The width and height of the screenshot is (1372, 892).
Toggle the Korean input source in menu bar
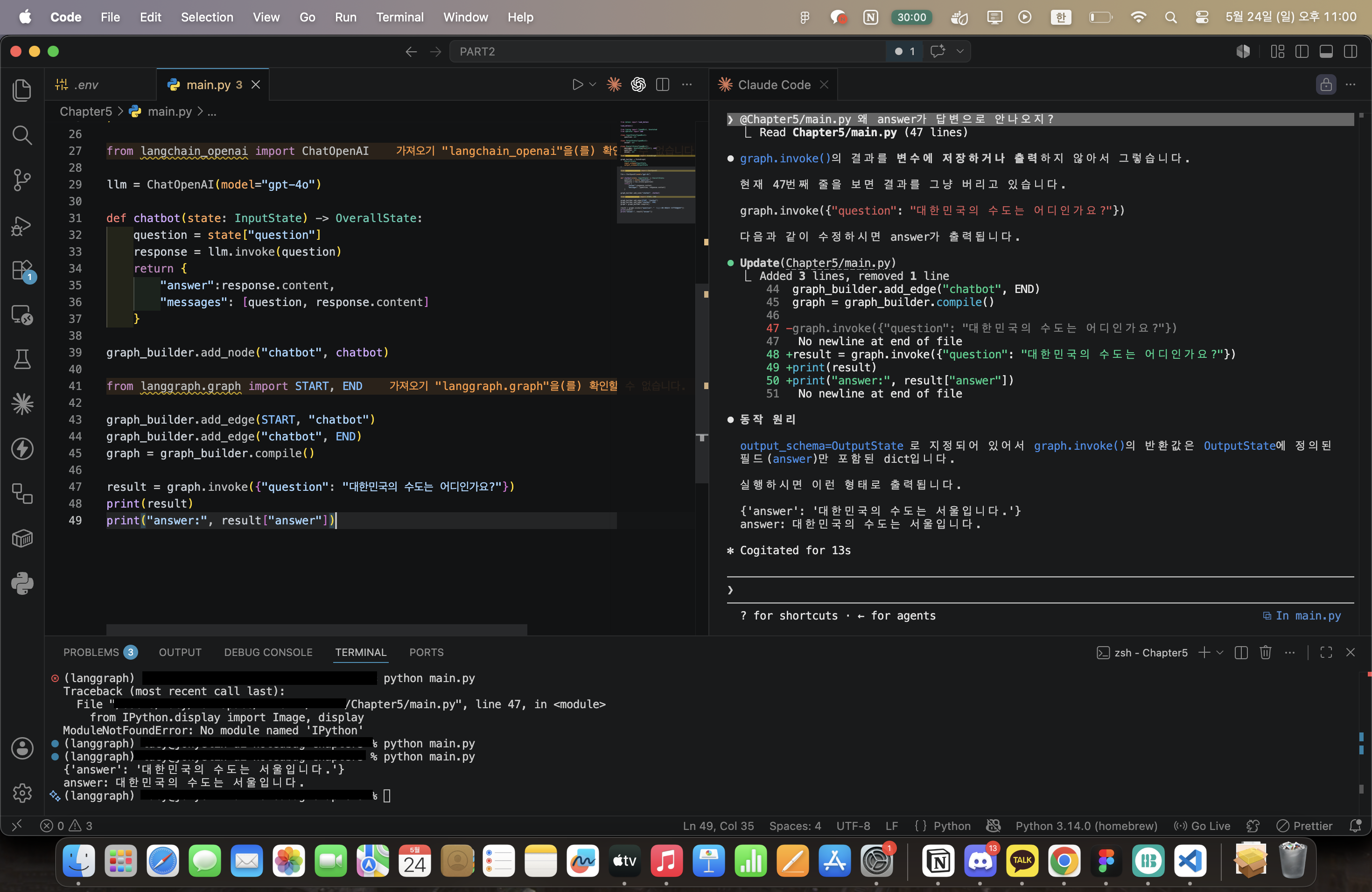click(x=1061, y=17)
